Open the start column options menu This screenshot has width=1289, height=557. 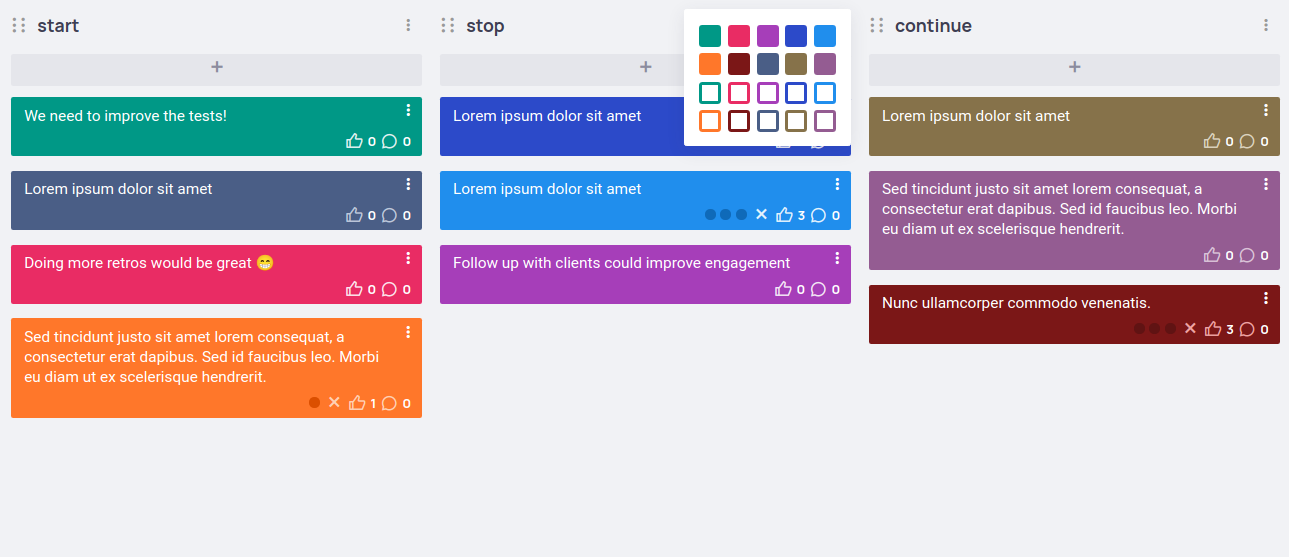[x=408, y=25]
